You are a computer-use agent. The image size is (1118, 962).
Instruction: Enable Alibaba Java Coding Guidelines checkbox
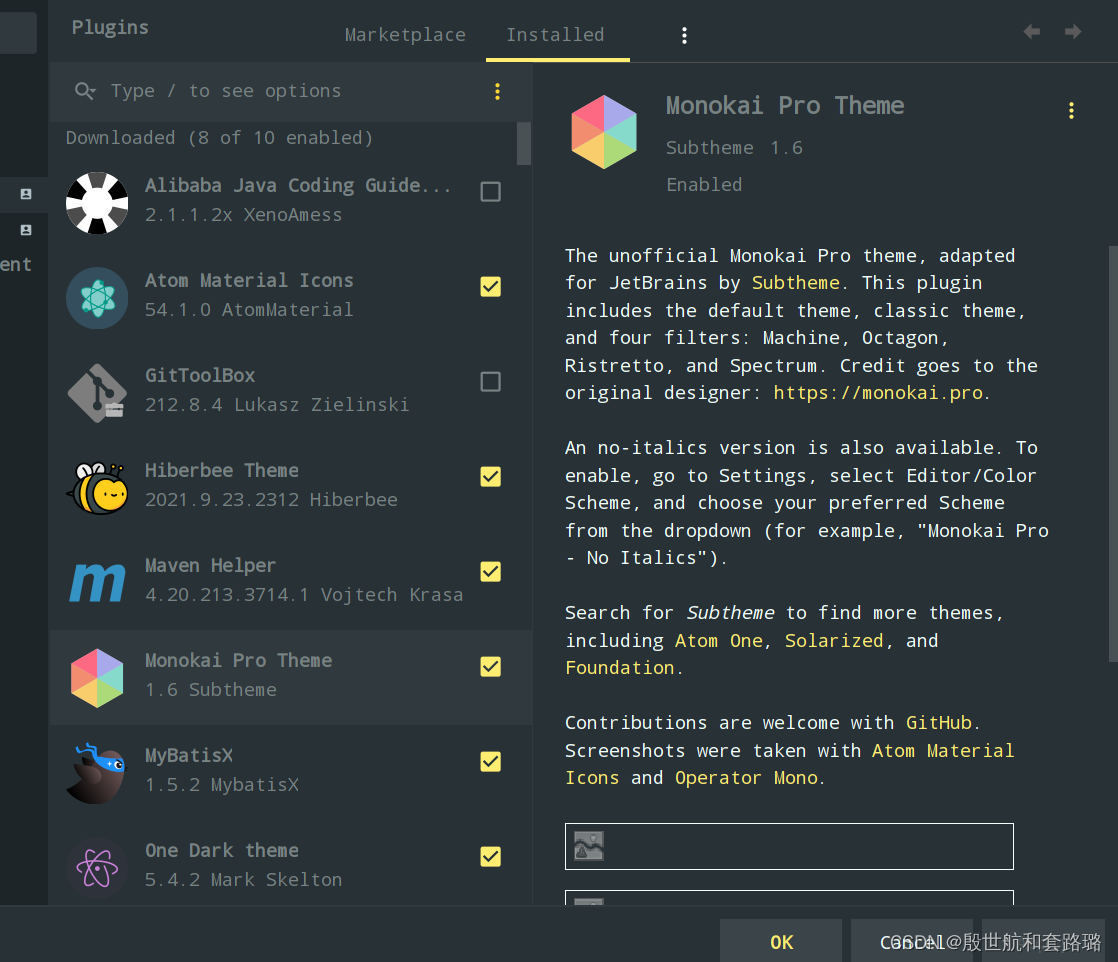491,192
